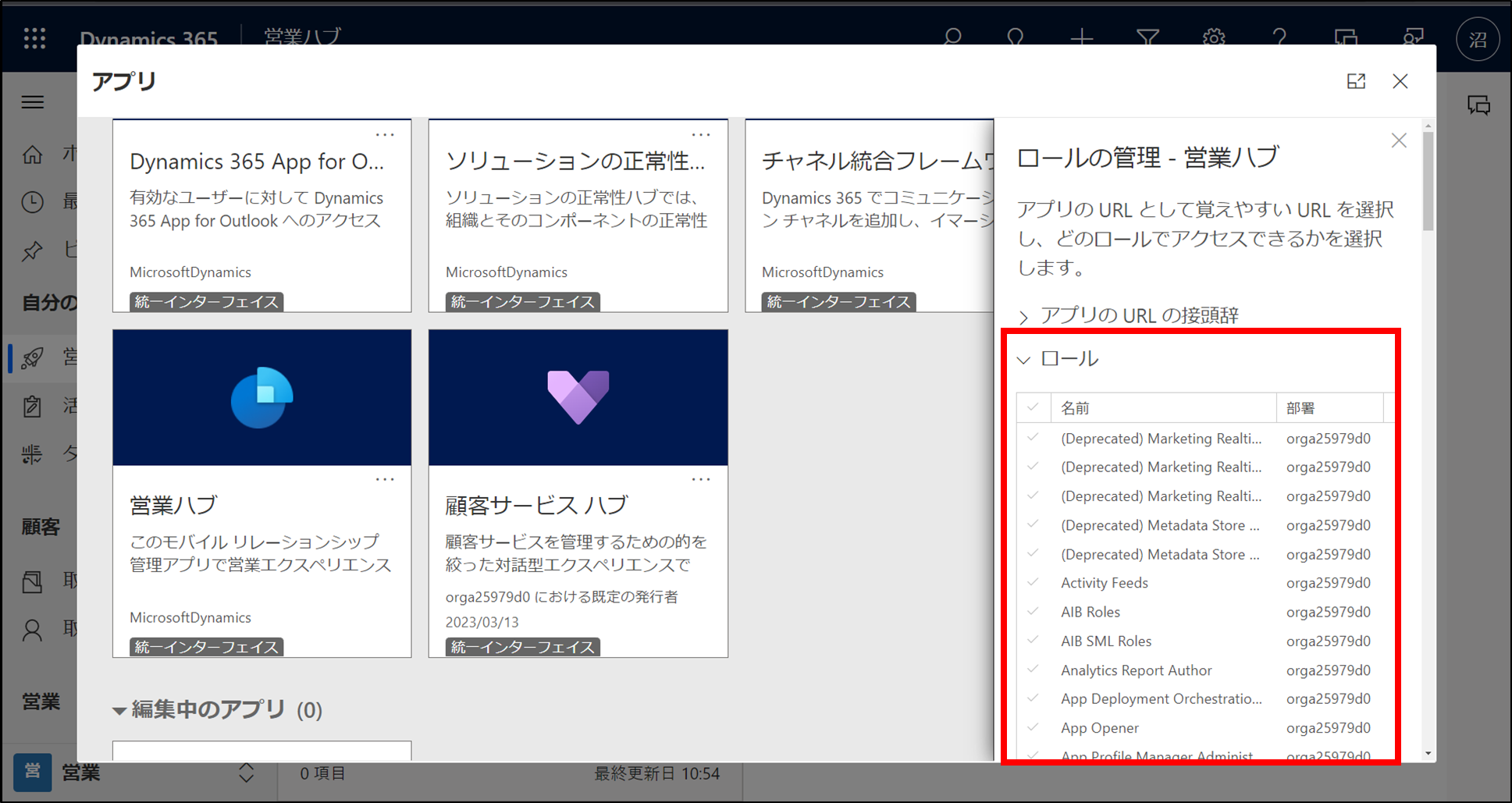Click the clipboard activities icon in sidebar
1512x803 pixels.
pyautogui.click(x=32, y=406)
